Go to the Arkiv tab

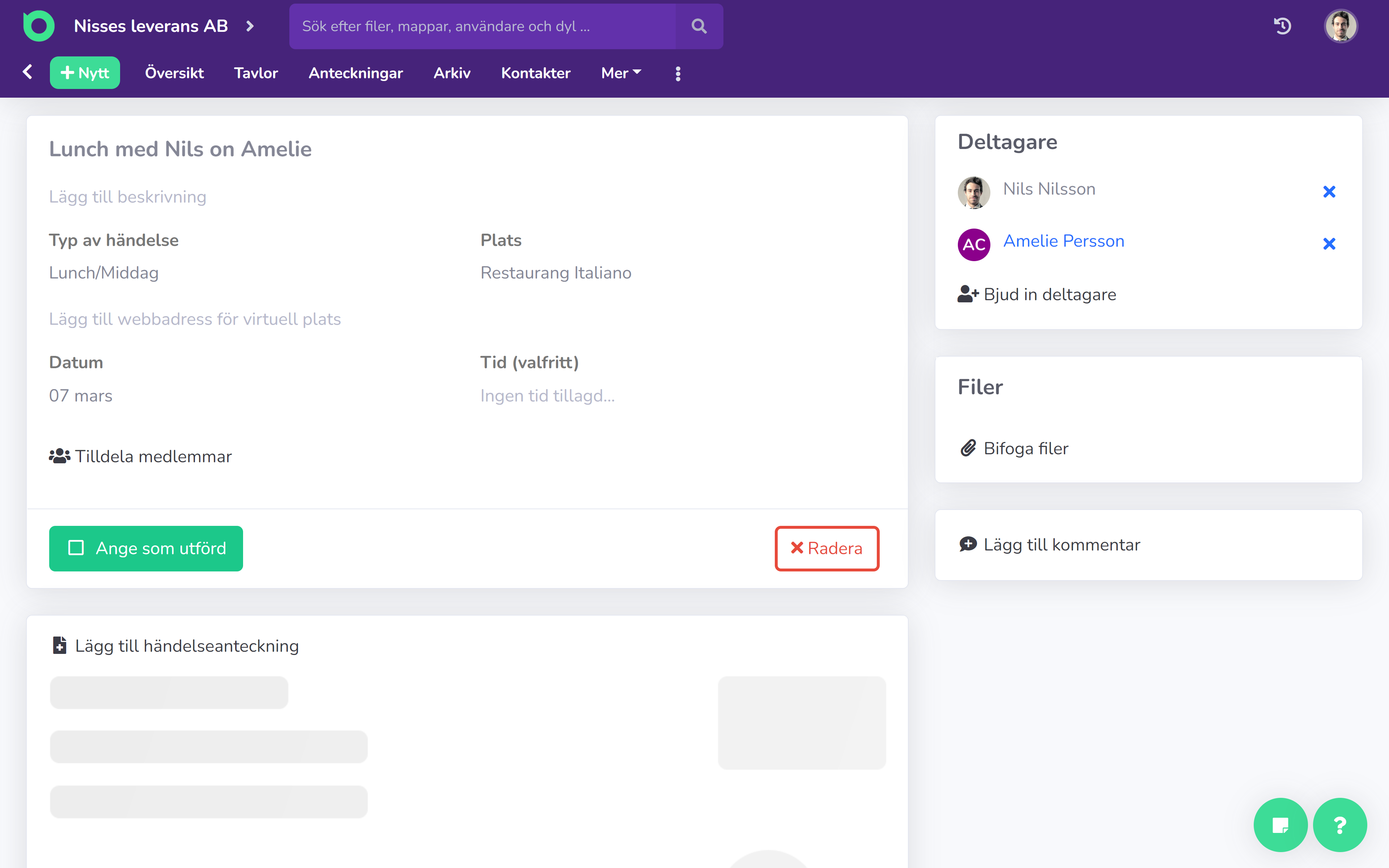pos(452,73)
